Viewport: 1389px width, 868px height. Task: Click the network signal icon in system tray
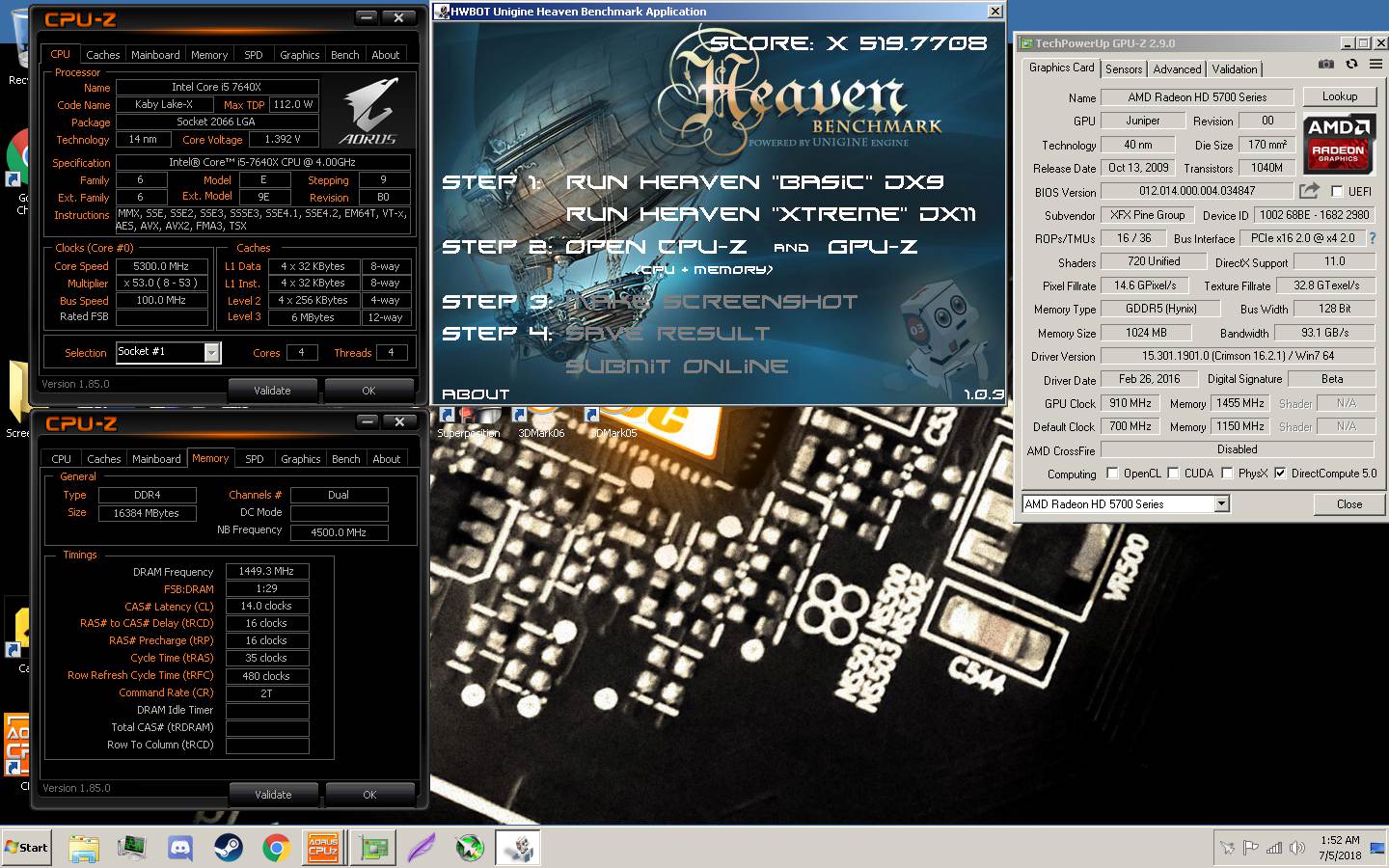(1274, 848)
